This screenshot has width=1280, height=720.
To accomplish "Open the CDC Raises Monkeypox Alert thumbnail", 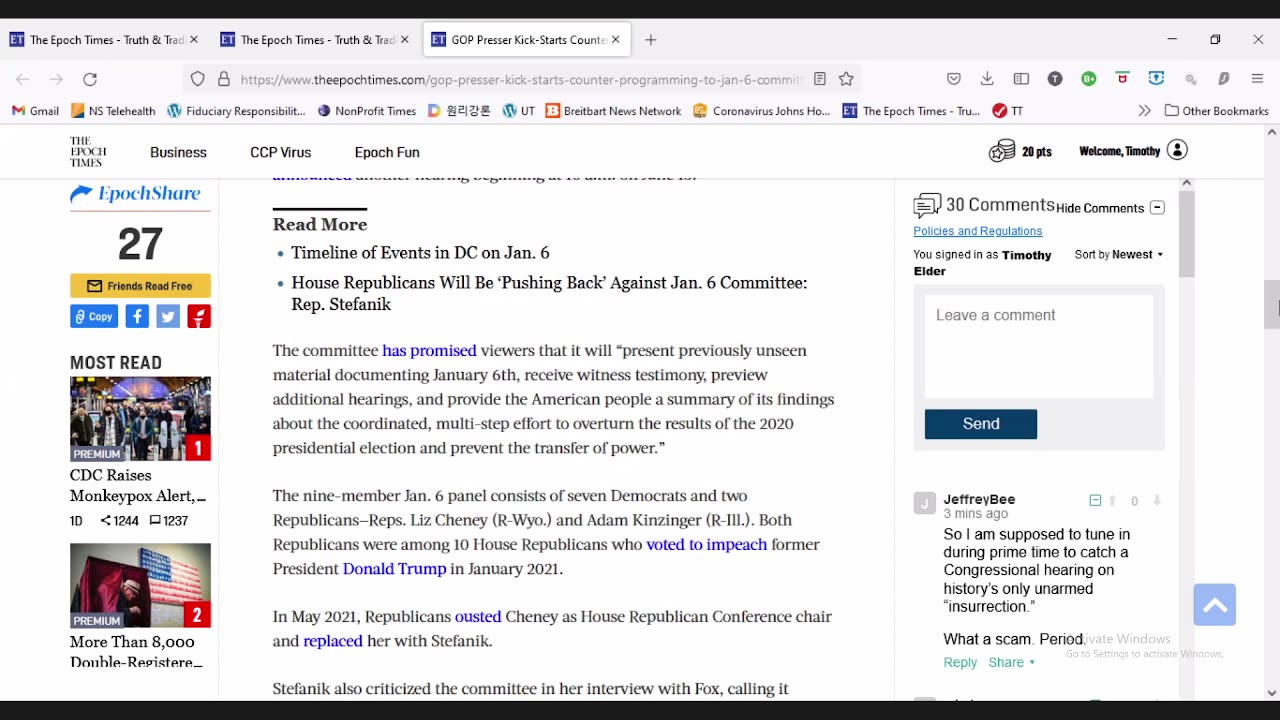I will pos(140,418).
